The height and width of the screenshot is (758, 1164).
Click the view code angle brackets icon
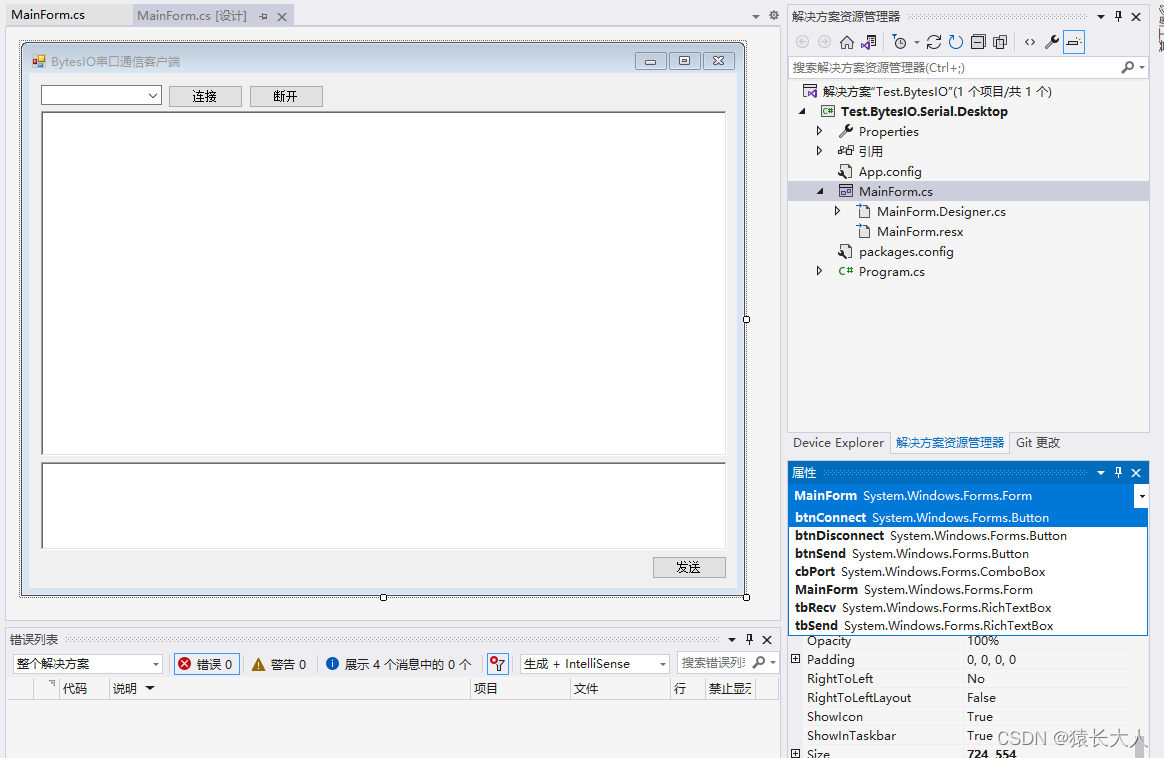1030,42
